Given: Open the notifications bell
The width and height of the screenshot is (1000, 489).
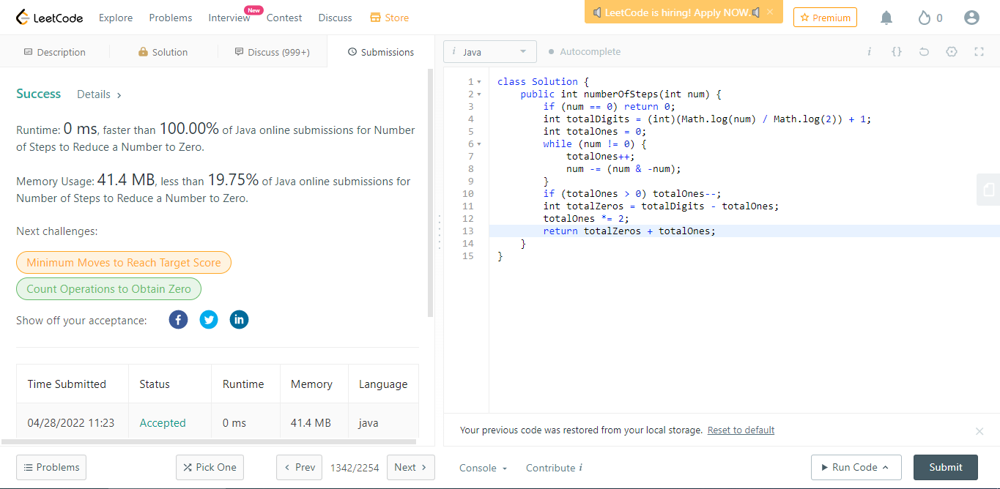Looking at the screenshot, I should (886, 18).
